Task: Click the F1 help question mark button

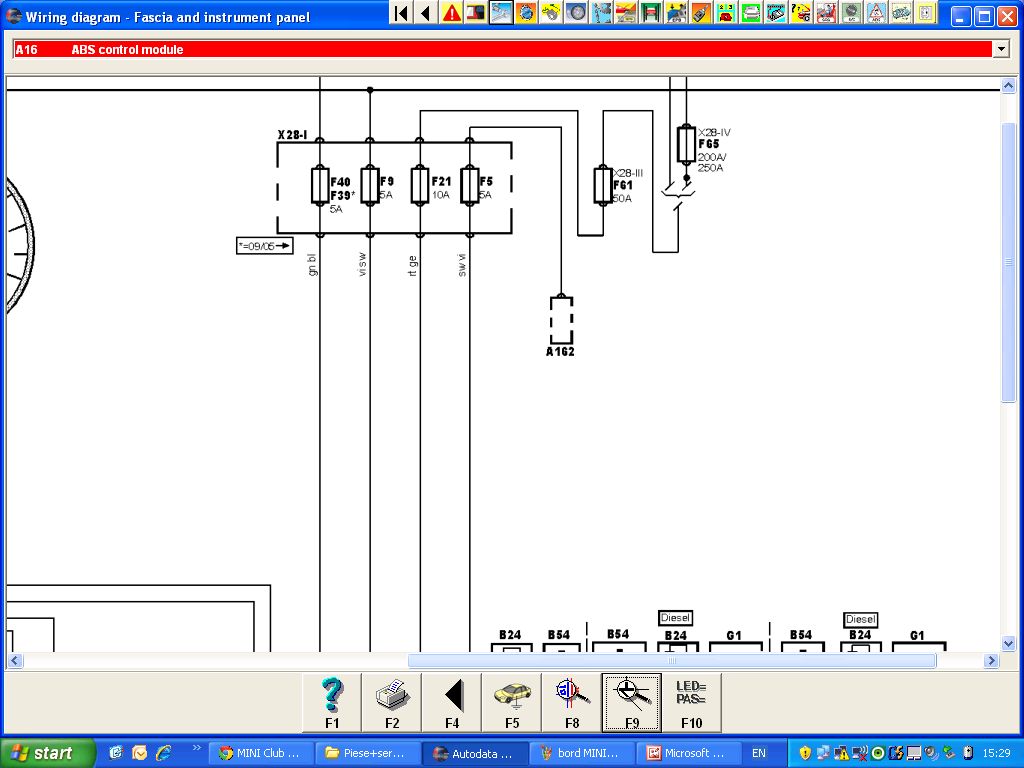Action: (332, 702)
